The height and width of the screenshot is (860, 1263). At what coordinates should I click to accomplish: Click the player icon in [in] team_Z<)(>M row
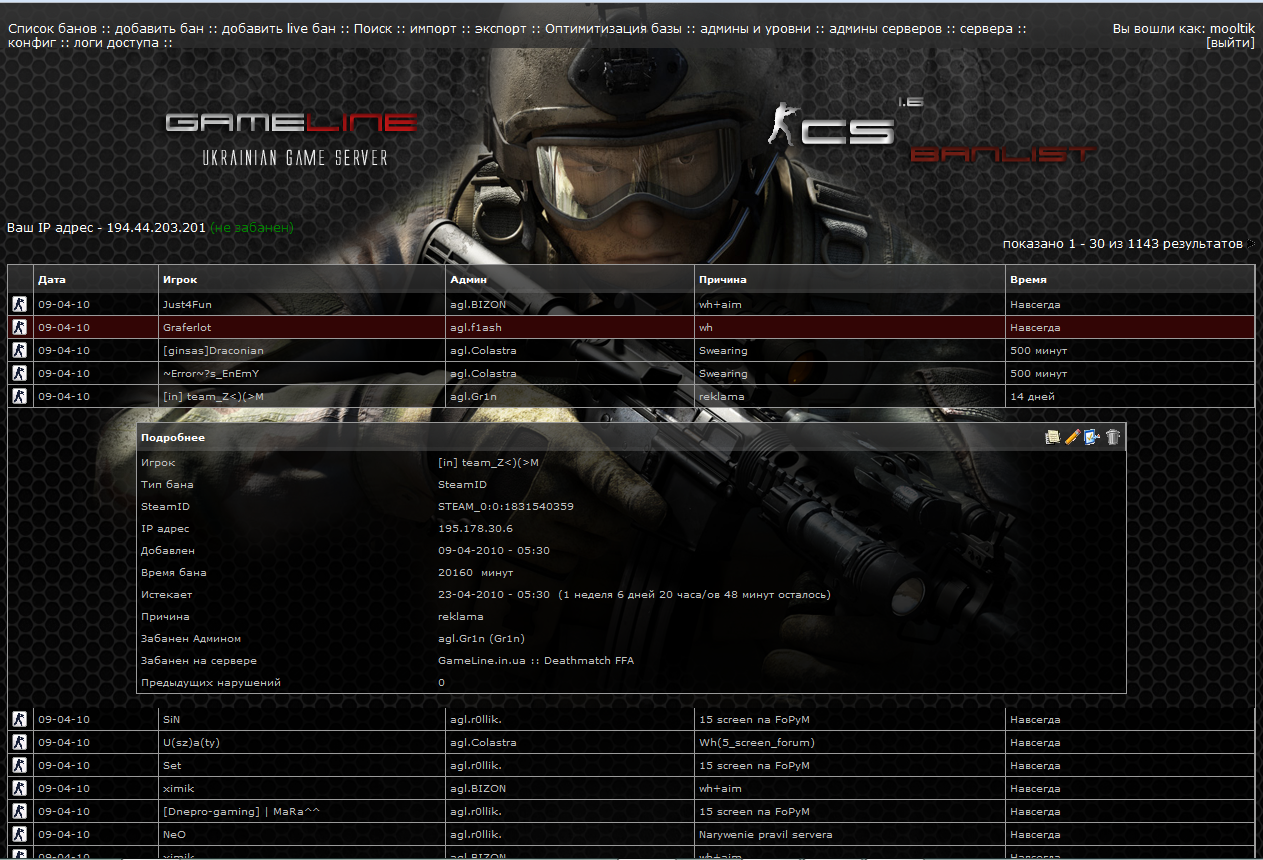(x=19, y=396)
